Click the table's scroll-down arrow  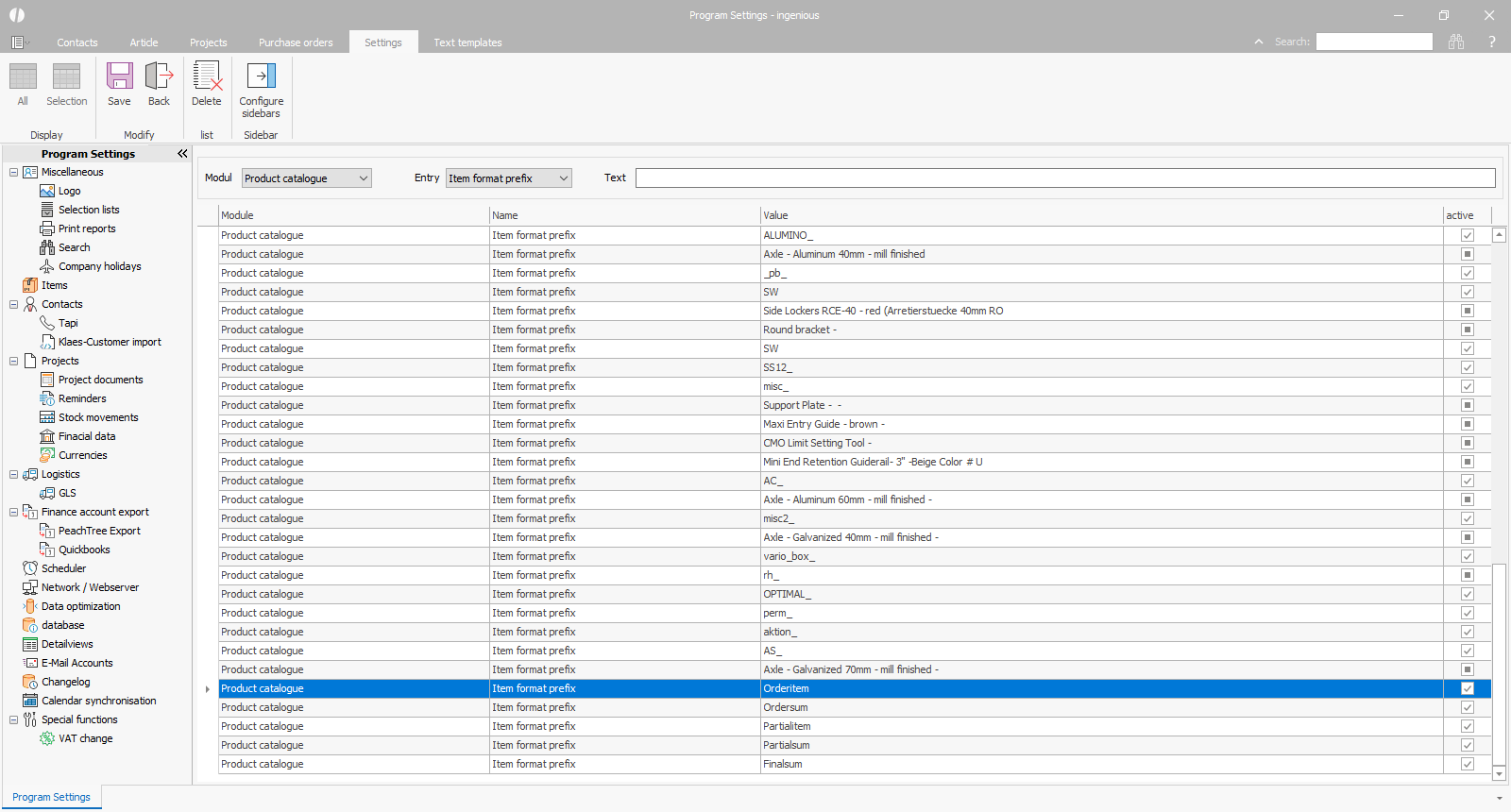pos(1499,773)
